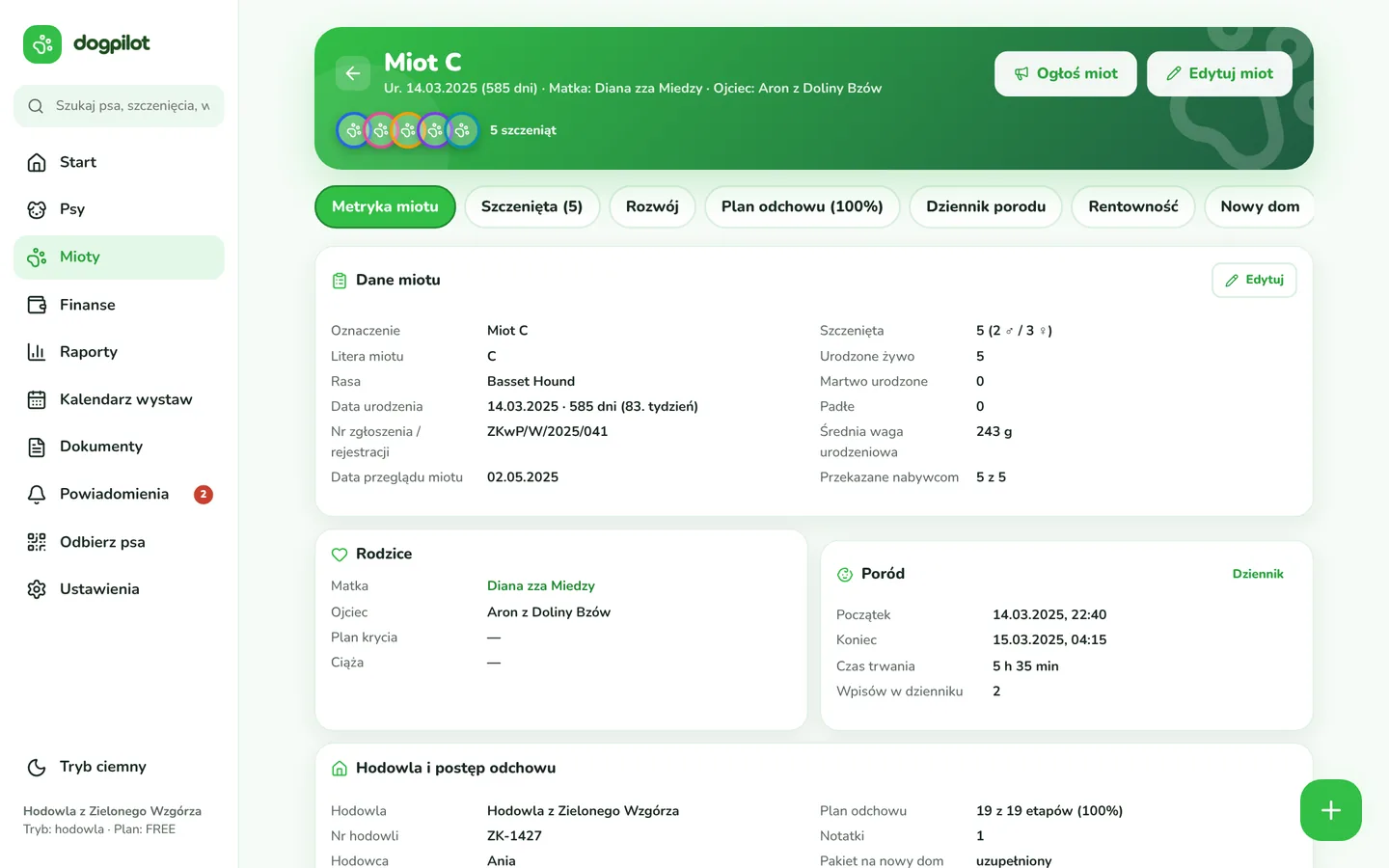1389x868 pixels.
Task: Open the Dziennik link in Poród card
Action: 1258,574
